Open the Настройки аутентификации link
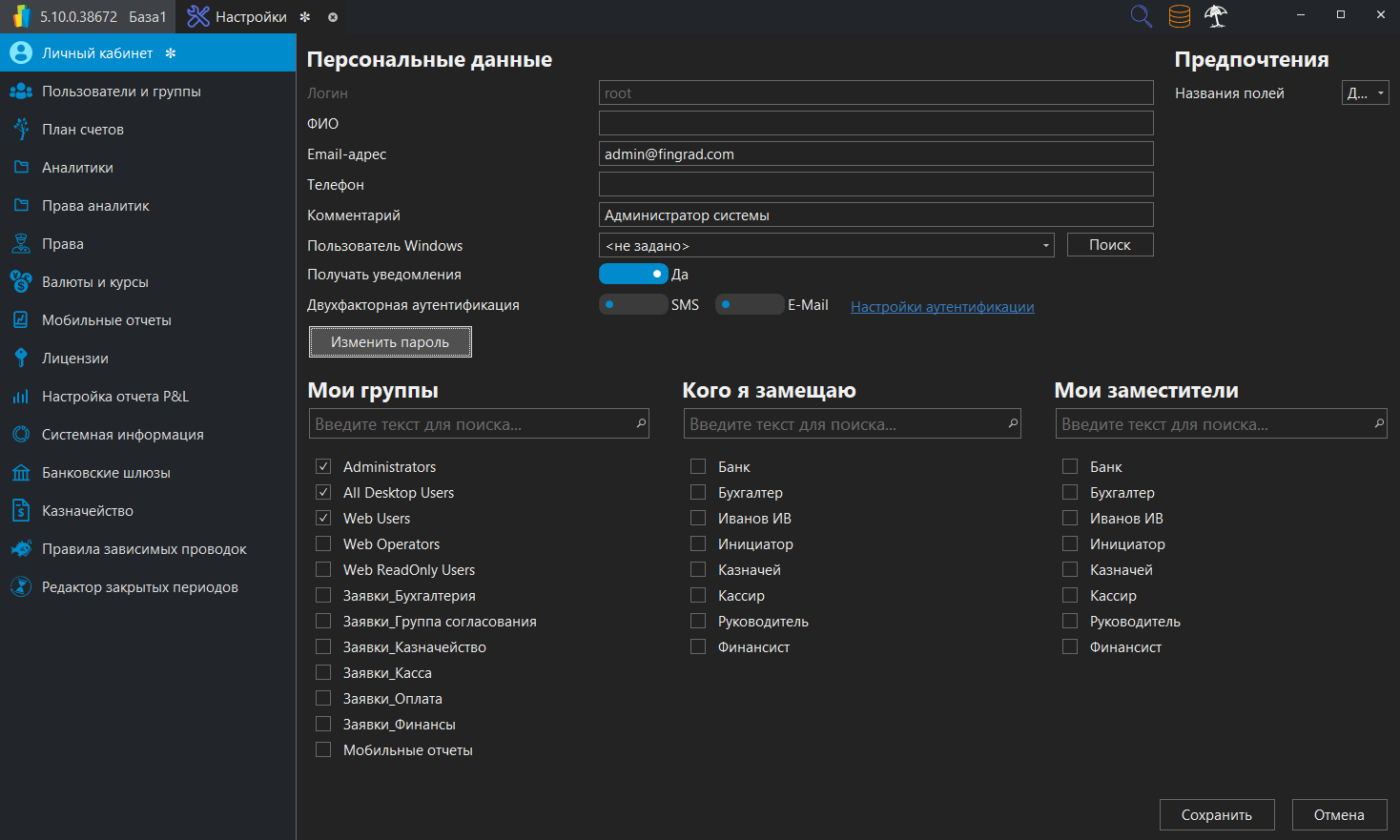The height and width of the screenshot is (840, 1400). (942, 306)
